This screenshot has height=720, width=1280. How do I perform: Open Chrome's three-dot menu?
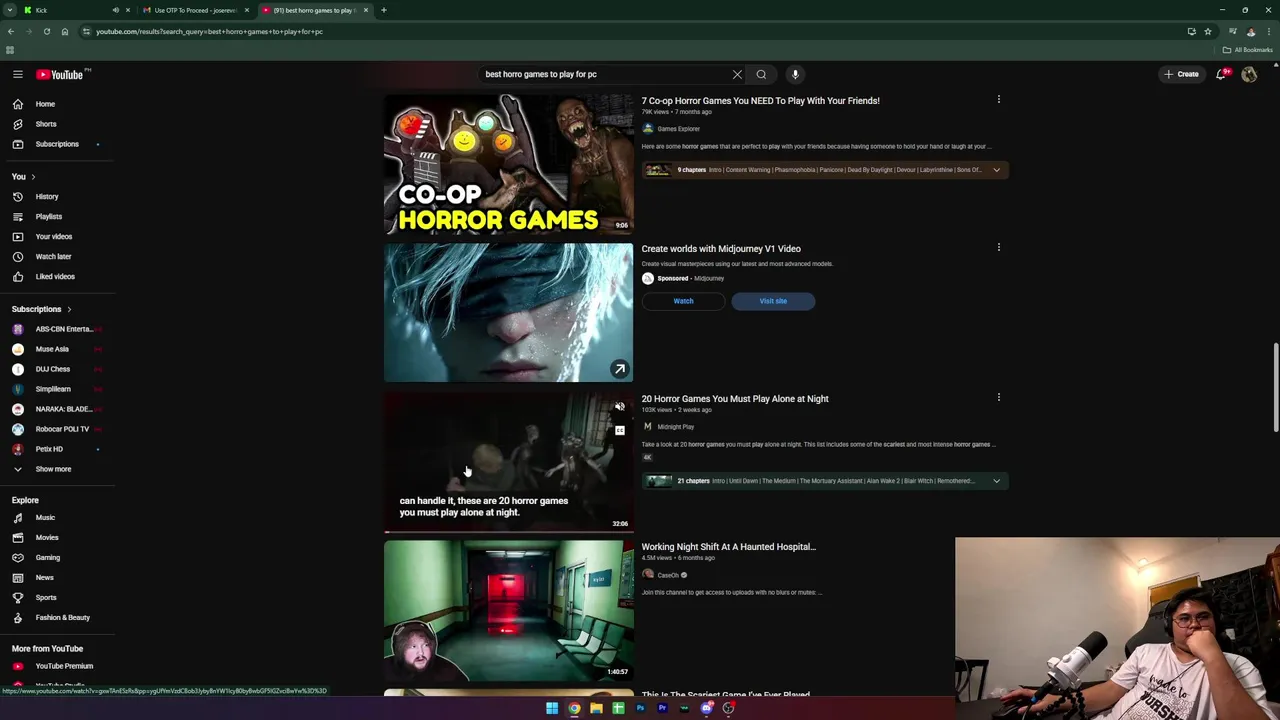[x=1268, y=31]
